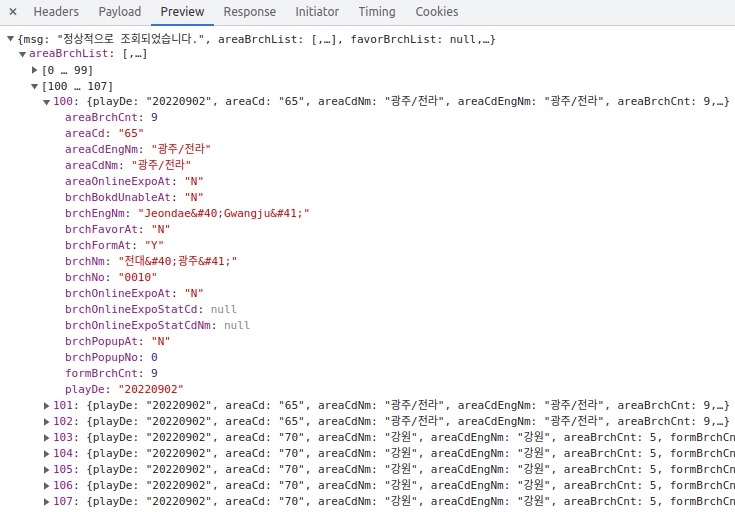
Task: Click the expanded playDe "20220902" property row
Action: pos(124,389)
